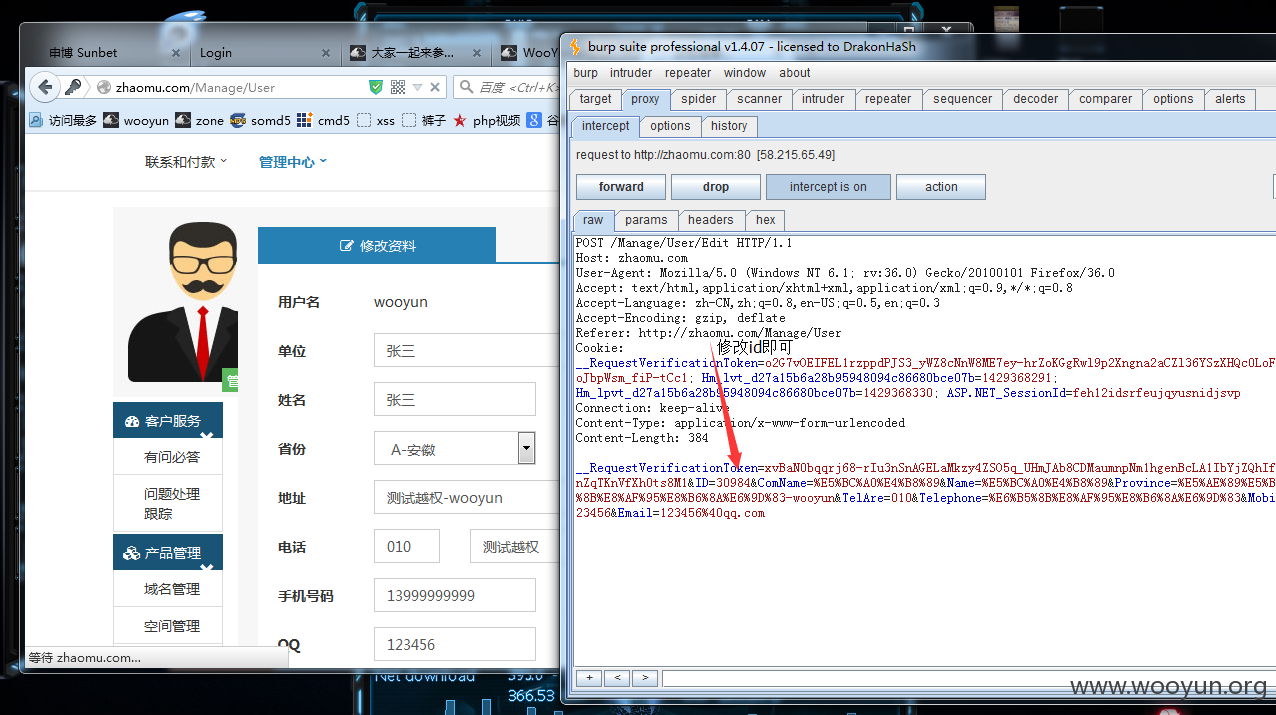Viewport: 1276px width, 715px height.
Task: Click the area code 010 field
Action: click(406, 547)
